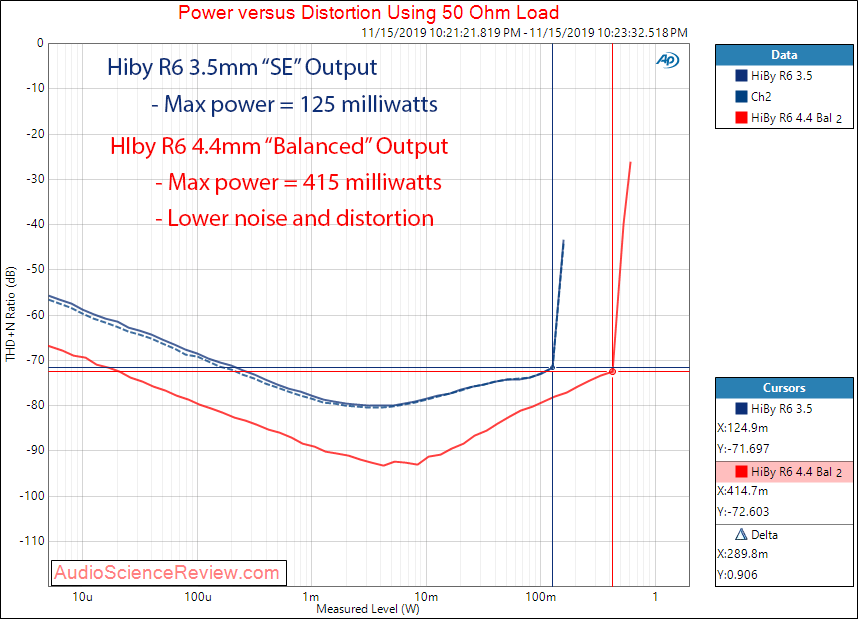Click the AP logo icon in graph corner
The height and width of the screenshot is (619, 858).
point(668,60)
